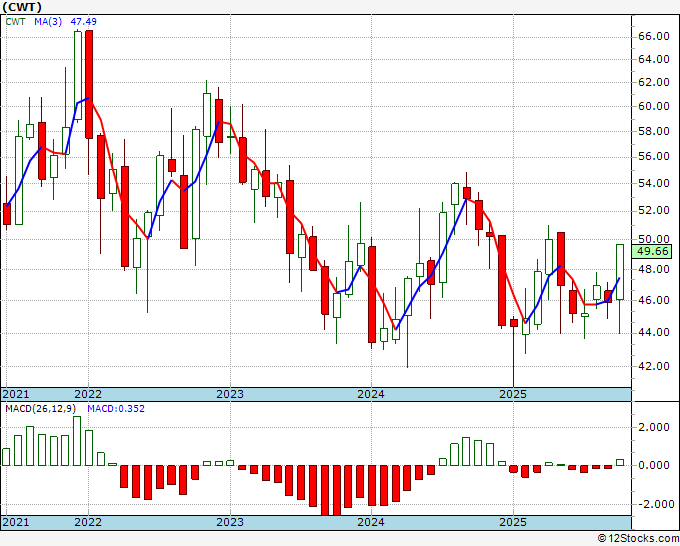The height and width of the screenshot is (546, 680).
Task: Click the 64.00 price axis label
Action: [654, 59]
